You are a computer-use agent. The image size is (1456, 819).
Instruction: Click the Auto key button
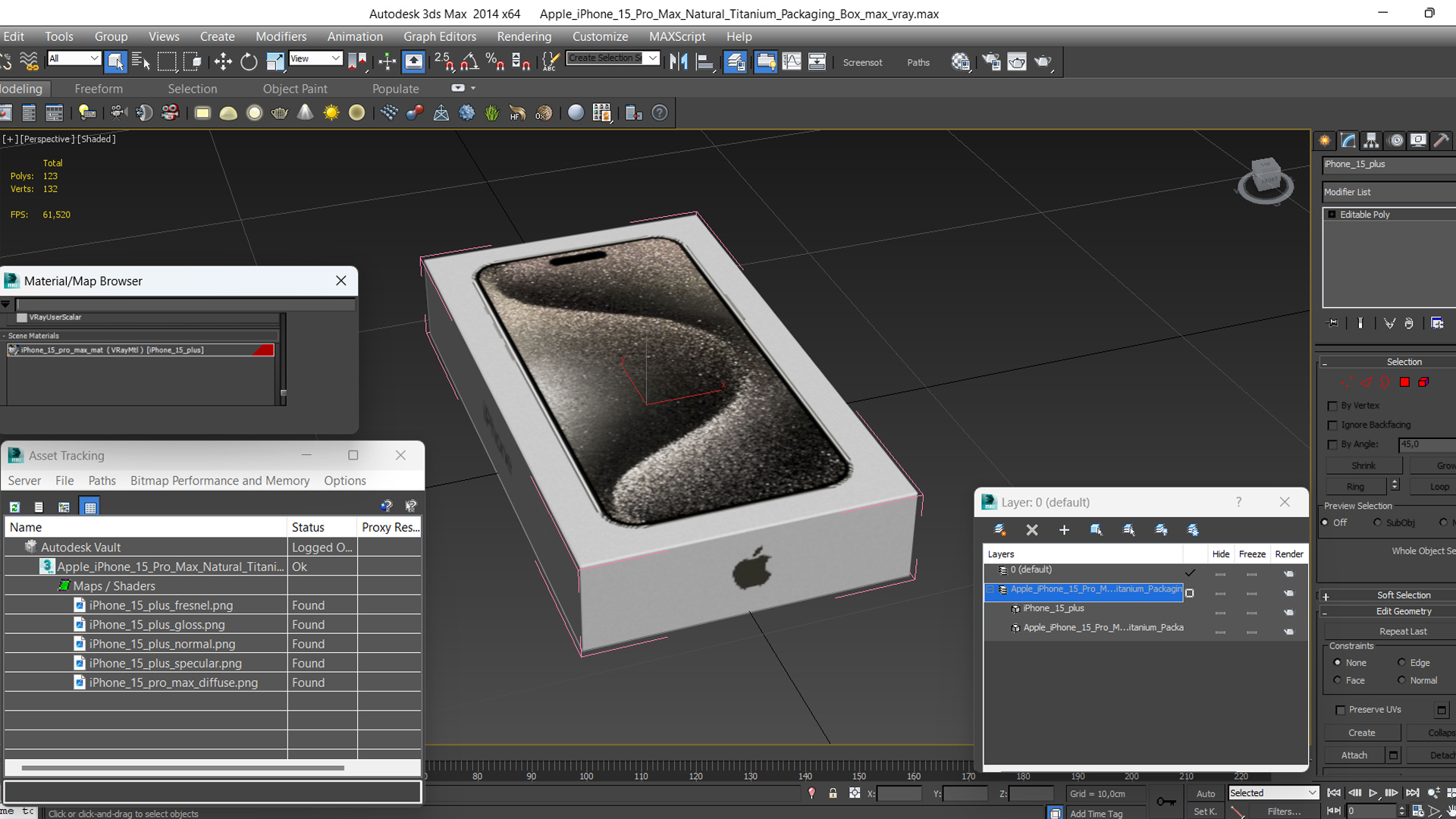click(1206, 793)
